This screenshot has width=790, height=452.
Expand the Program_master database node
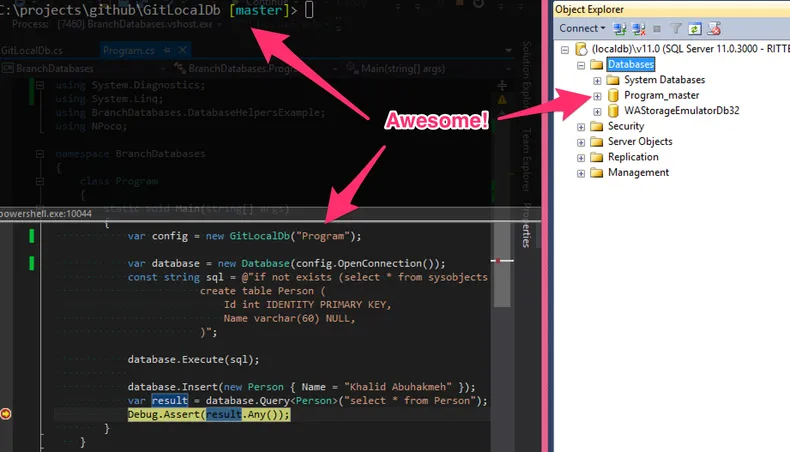597,96
